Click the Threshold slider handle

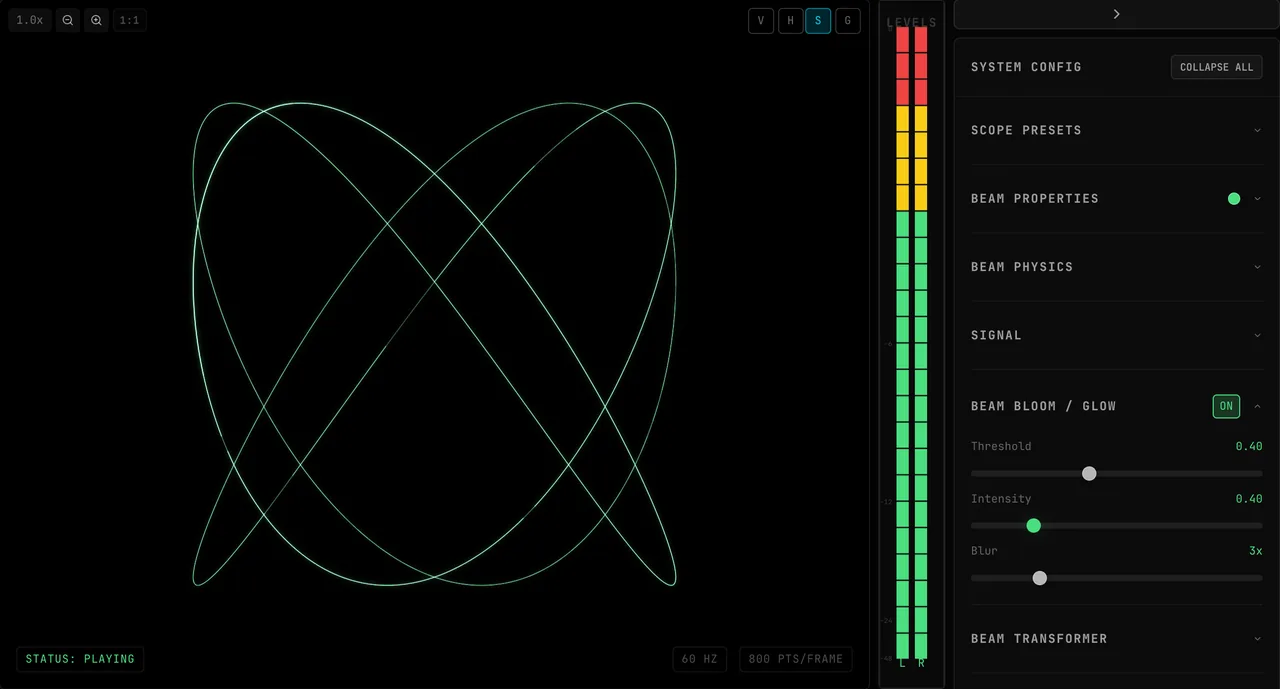pos(1089,473)
